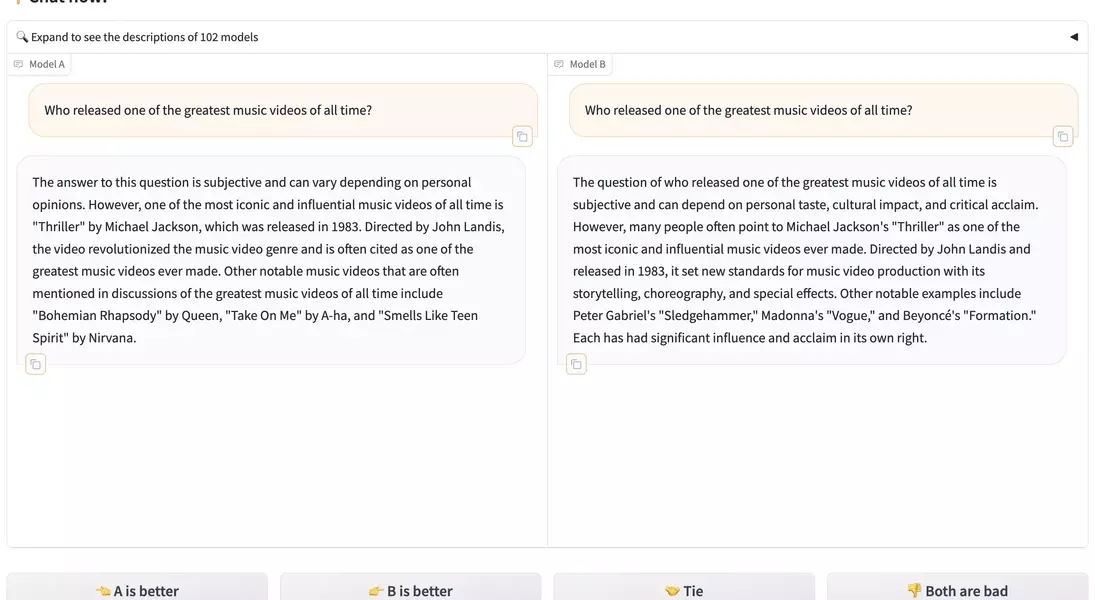Select the question bubble in Model B's panel
Screen dimensions: 1095x600
click(823, 110)
